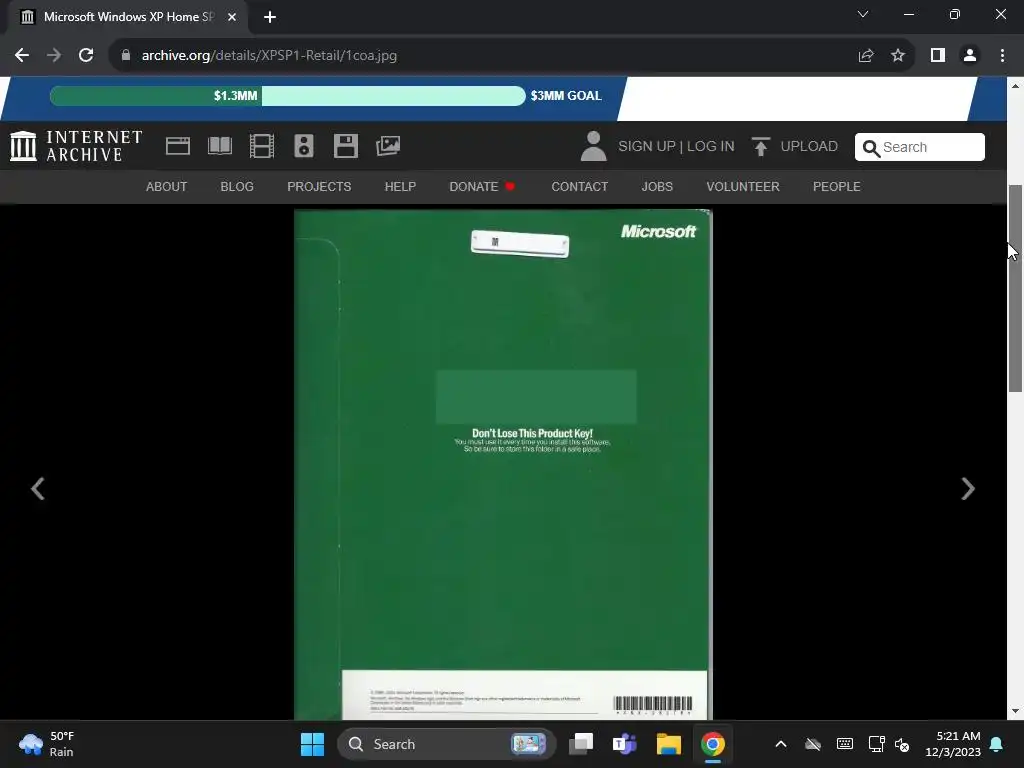This screenshot has width=1024, height=768.
Task: Open the browser side panel
Action: pos(938,56)
